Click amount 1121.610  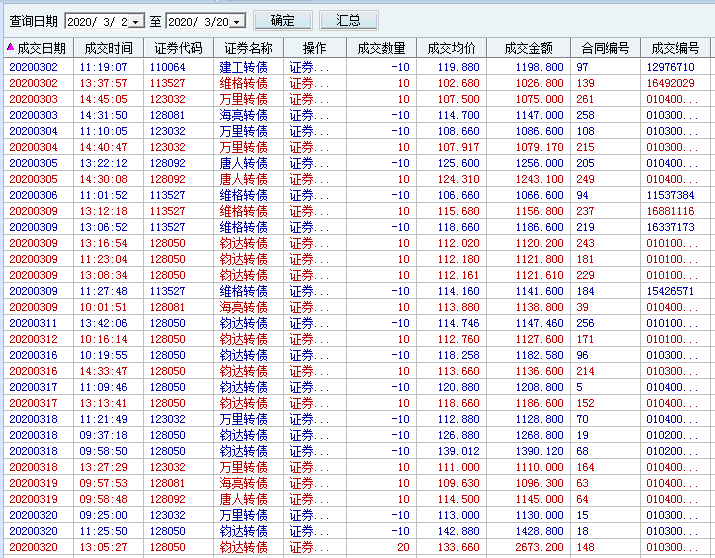539,275
